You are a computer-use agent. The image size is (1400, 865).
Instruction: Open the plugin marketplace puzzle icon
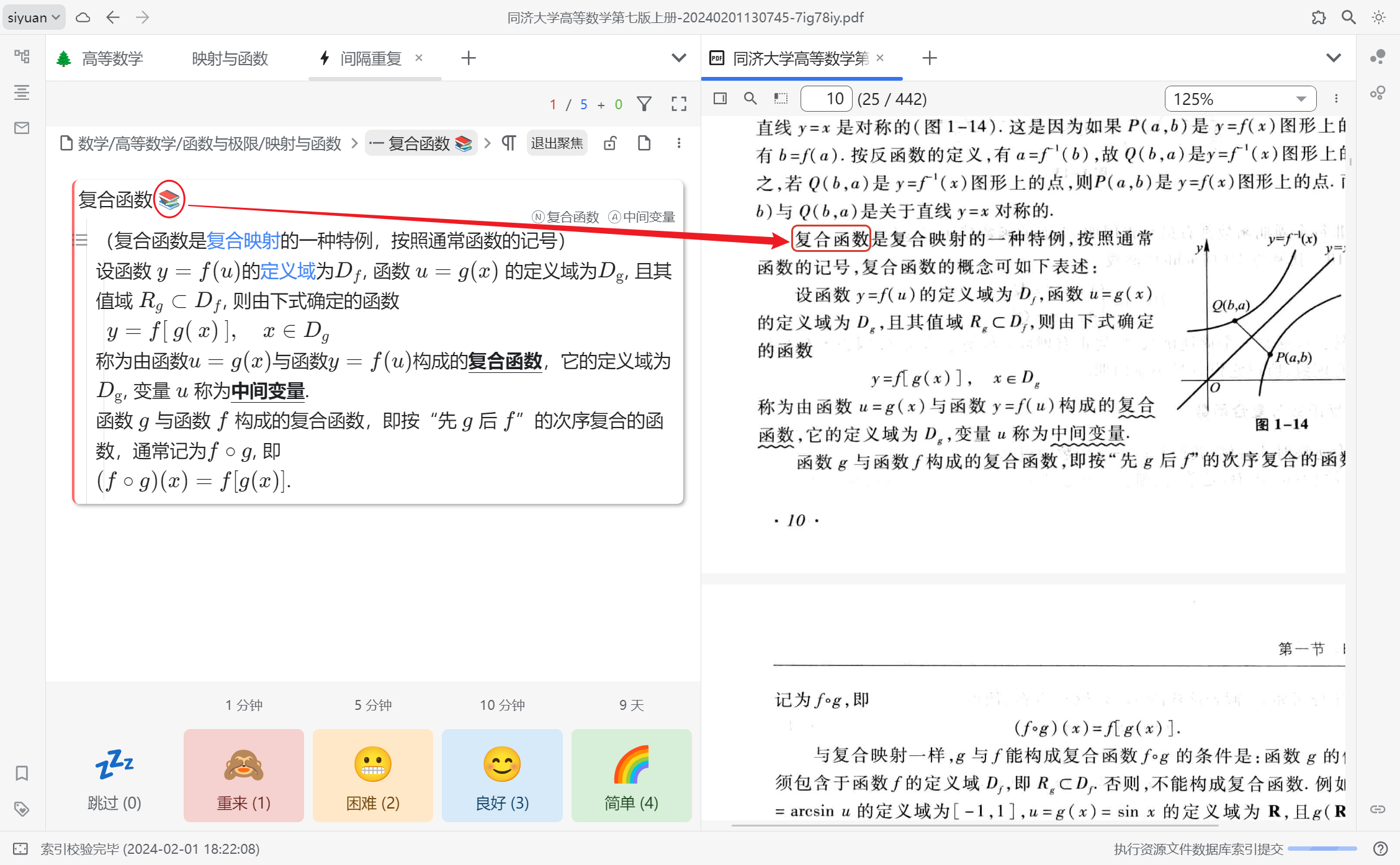point(1319,17)
